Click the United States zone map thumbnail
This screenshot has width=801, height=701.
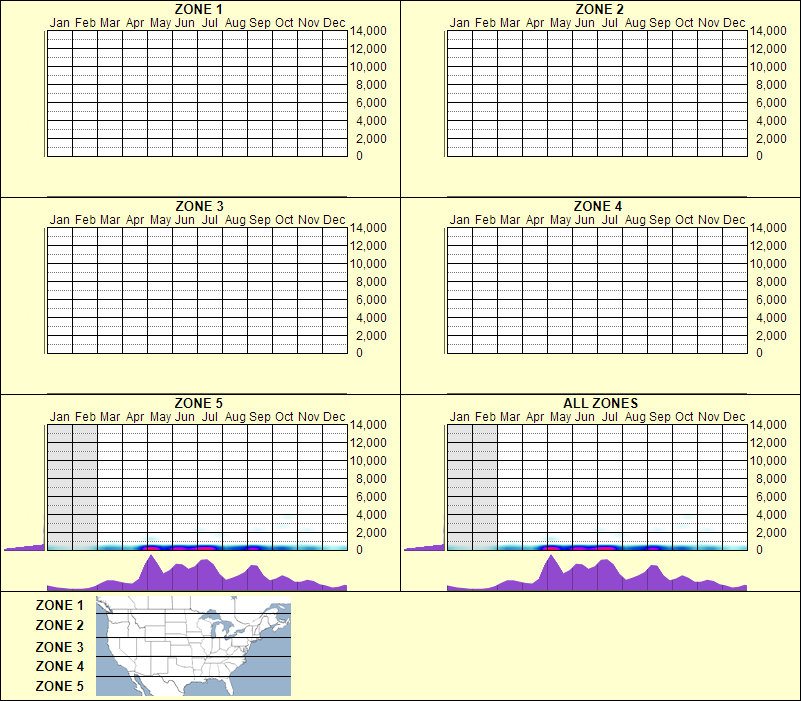coord(192,646)
